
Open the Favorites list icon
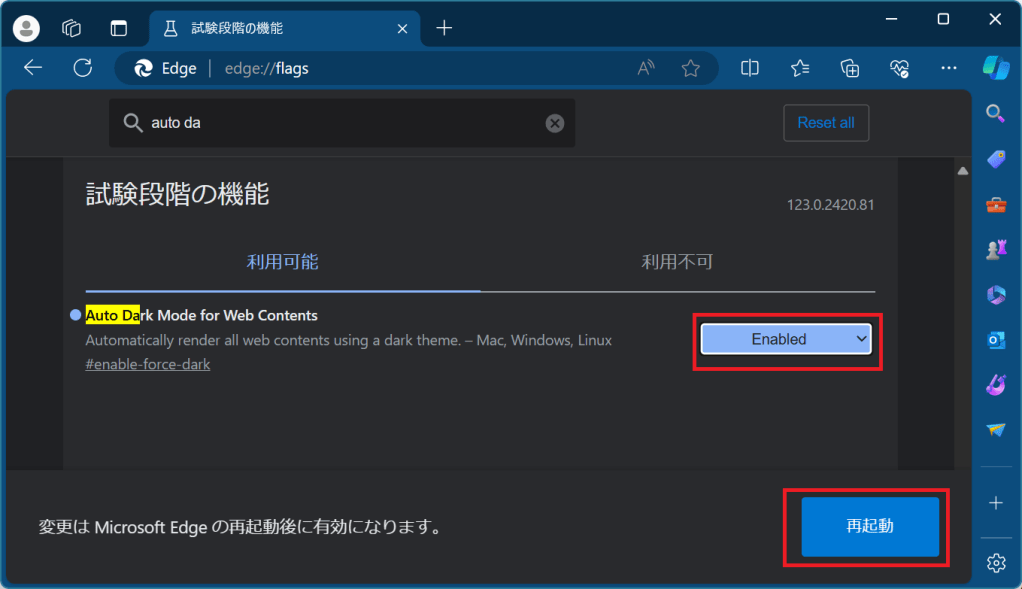pyautogui.click(x=800, y=68)
